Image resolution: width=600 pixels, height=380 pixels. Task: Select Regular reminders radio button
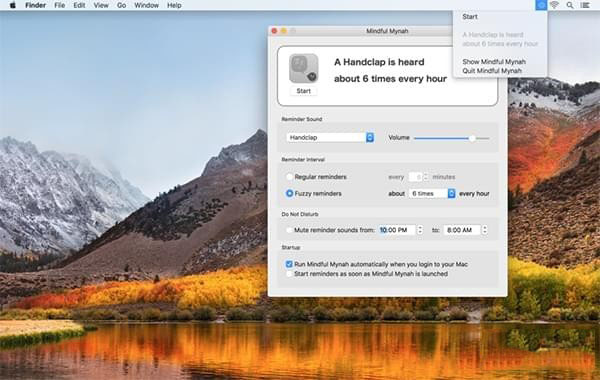click(289, 176)
